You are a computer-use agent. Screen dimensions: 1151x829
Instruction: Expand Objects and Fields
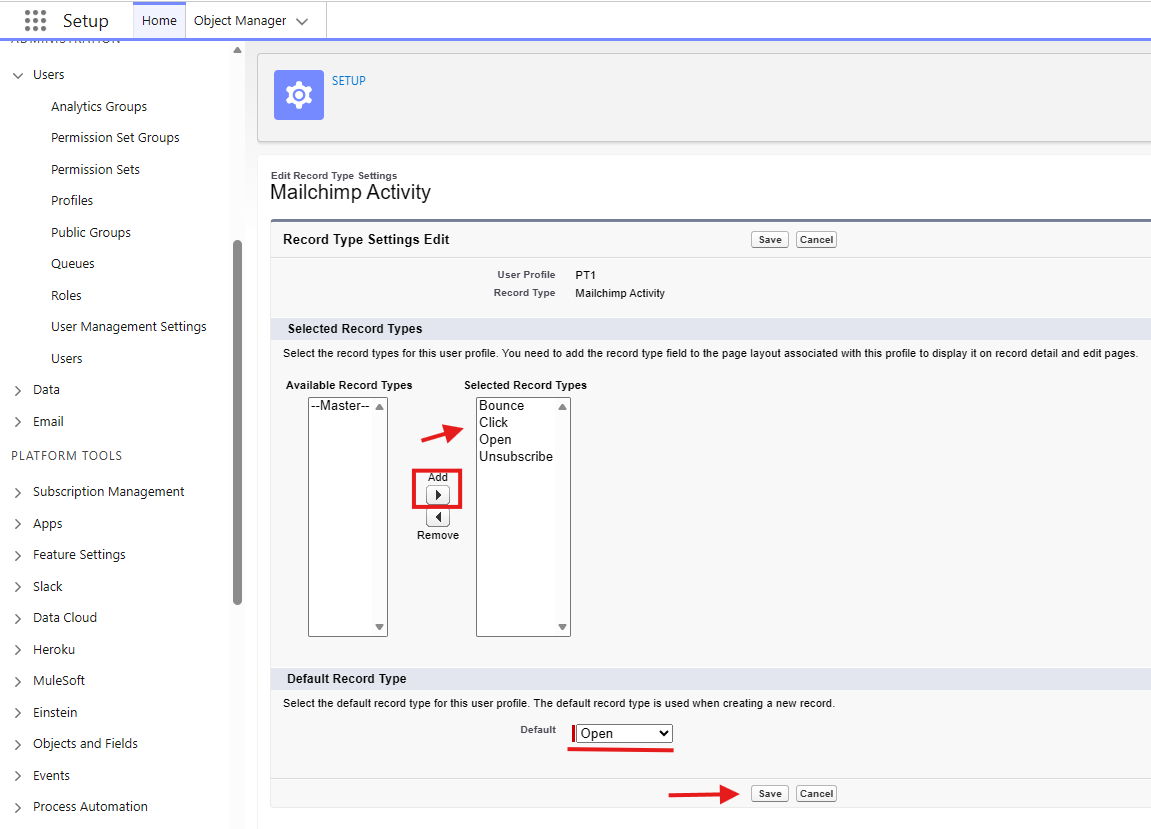pos(18,745)
